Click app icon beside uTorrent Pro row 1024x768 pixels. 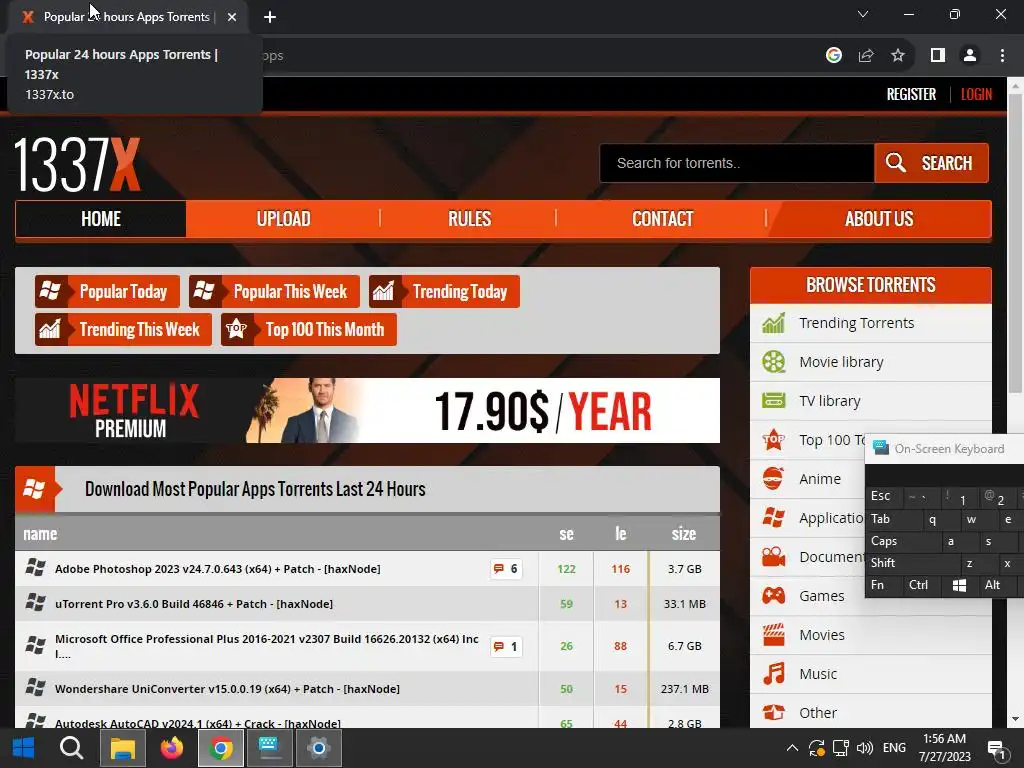point(35,603)
